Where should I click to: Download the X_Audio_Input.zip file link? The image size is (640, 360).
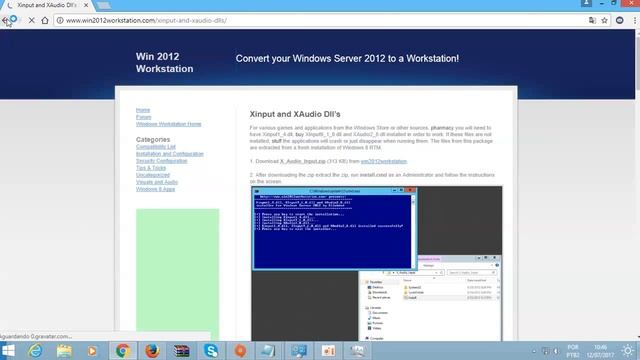point(302,161)
